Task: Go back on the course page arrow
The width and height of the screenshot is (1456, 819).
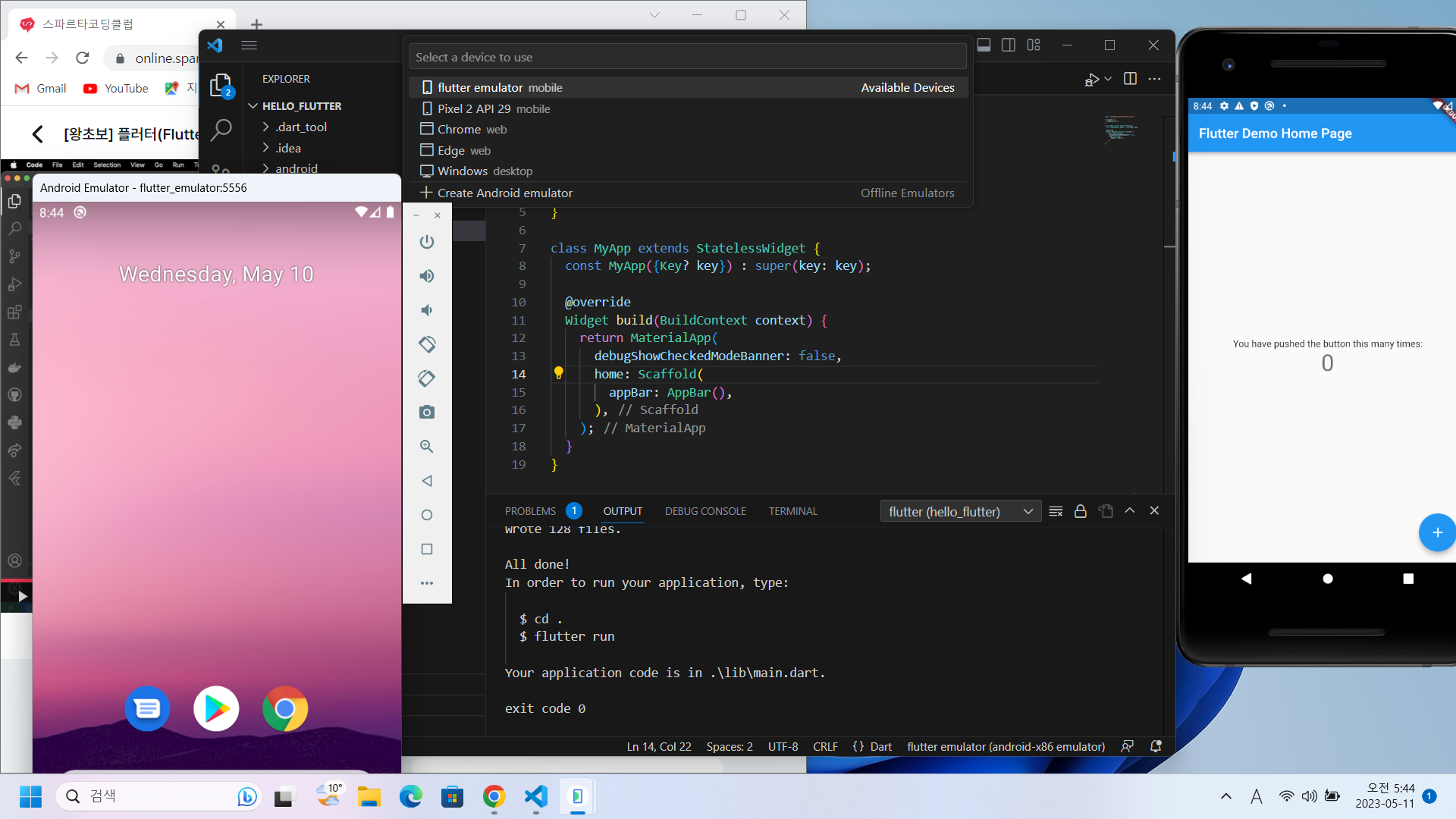Action: pos(37,134)
